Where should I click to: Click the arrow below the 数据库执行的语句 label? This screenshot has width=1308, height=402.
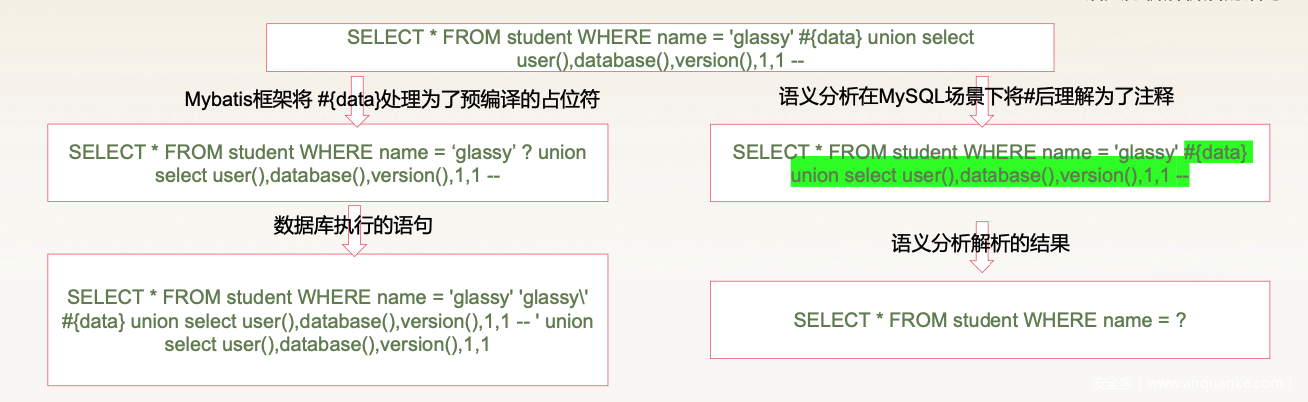(x=356, y=244)
